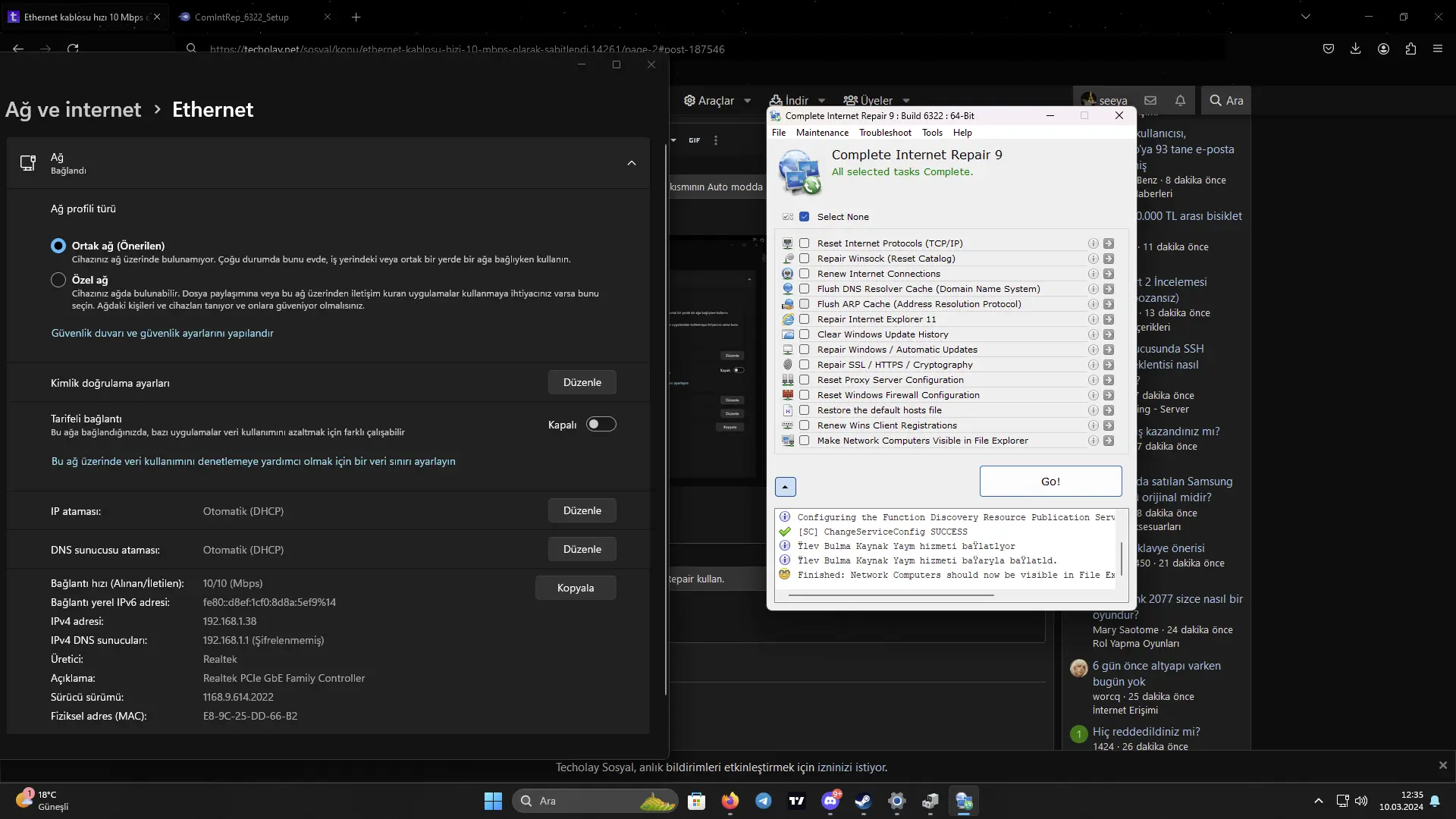1456x819 pixels.
Task: Click run arrow for Flush ARP Cache row
Action: 1109,304
